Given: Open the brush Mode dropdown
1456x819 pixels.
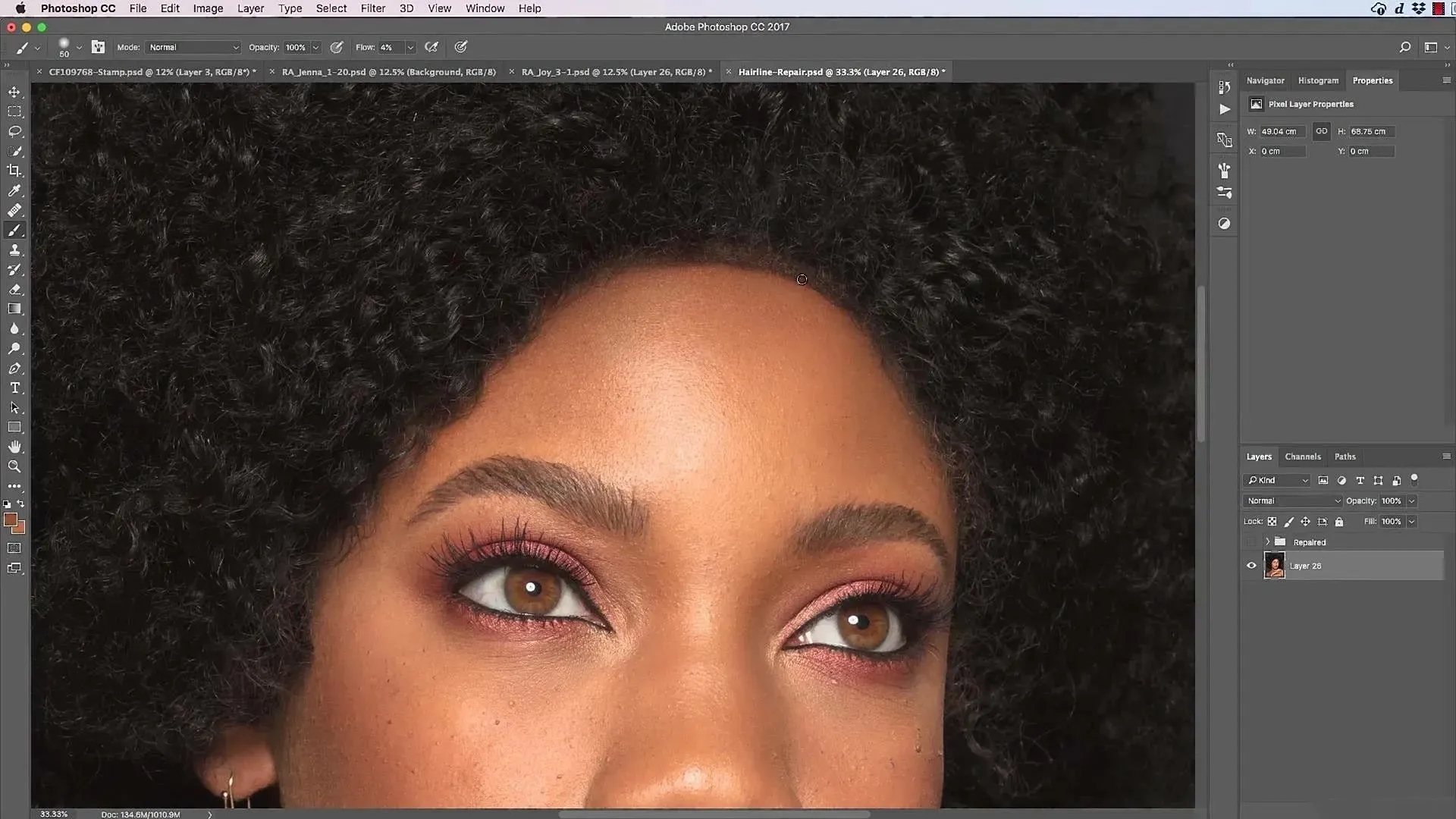Looking at the screenshot, I should (x=193, y=47).
